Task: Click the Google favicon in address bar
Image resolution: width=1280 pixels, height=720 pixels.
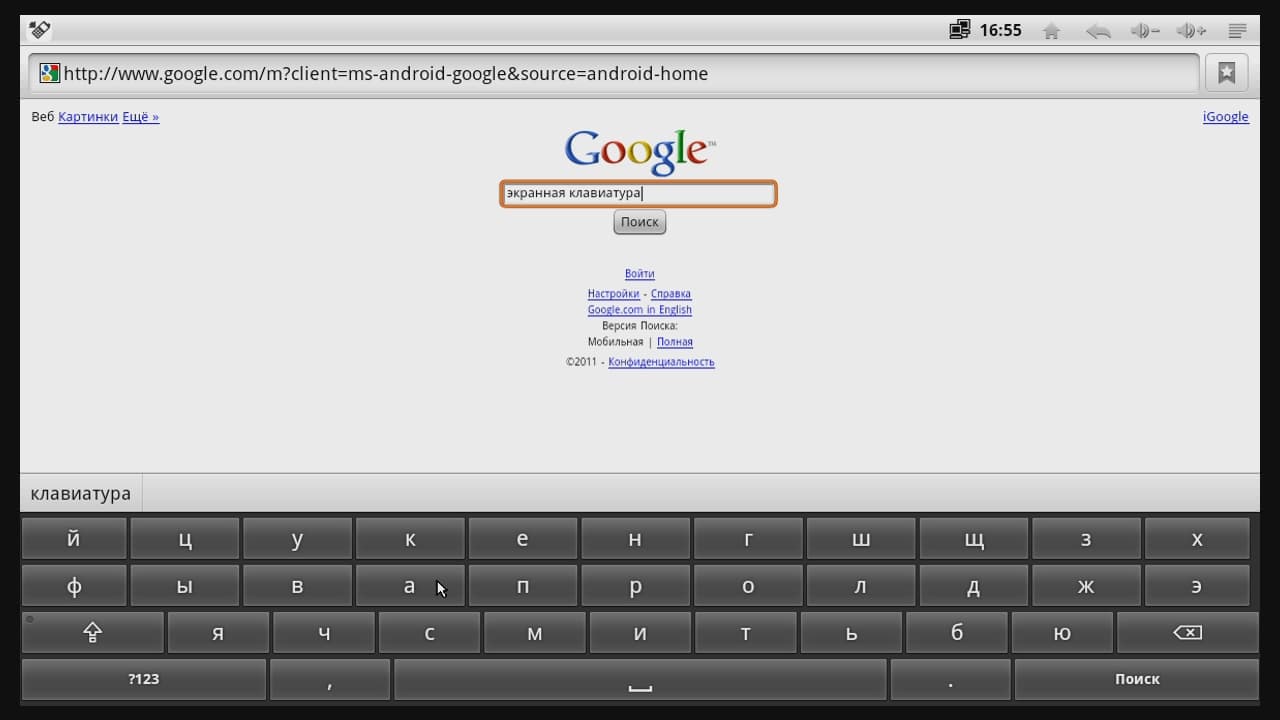Action: tap(49, 73)
